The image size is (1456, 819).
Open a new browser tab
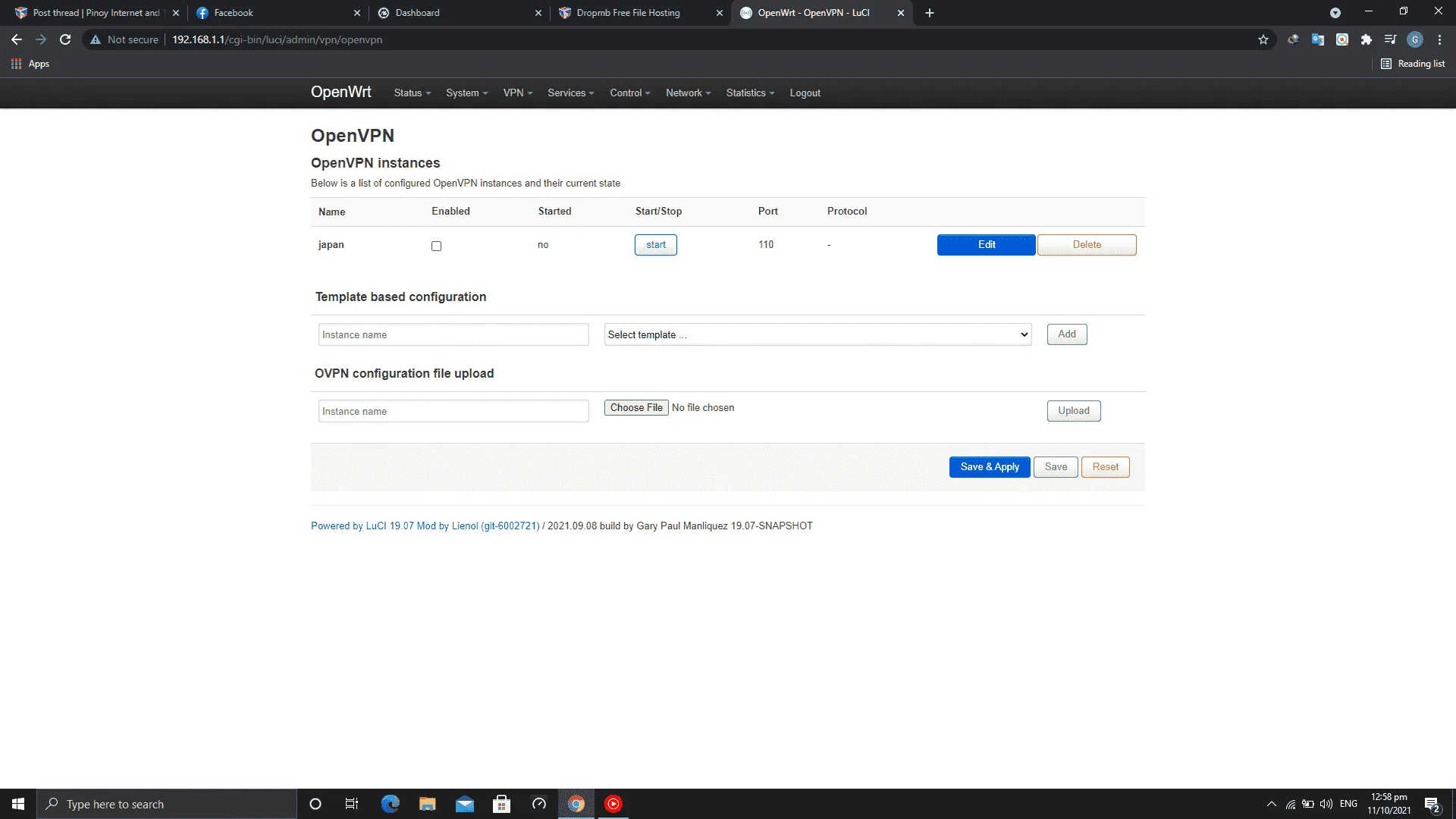tap(930, 13)
